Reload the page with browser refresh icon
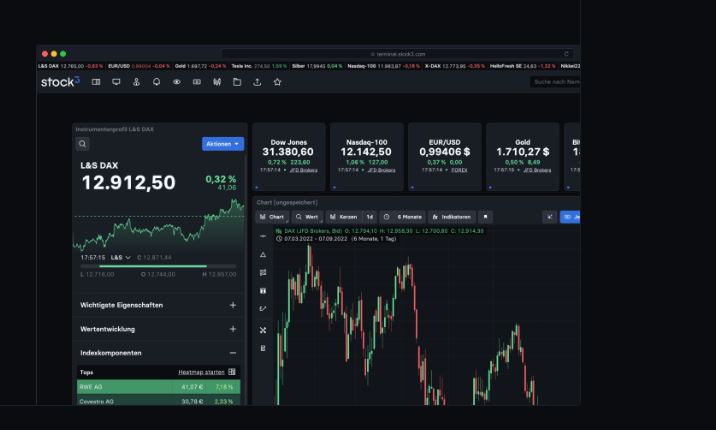Screen dimensions: 716x438 click(566, 54)
